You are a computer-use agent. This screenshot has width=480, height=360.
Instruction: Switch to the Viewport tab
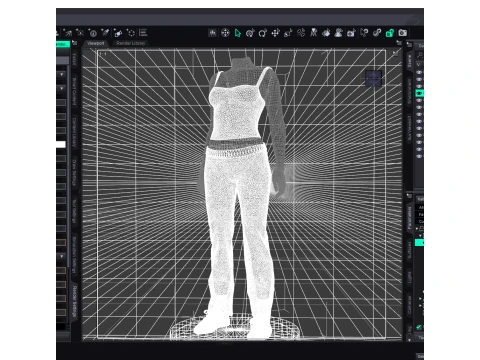point(96,43)
